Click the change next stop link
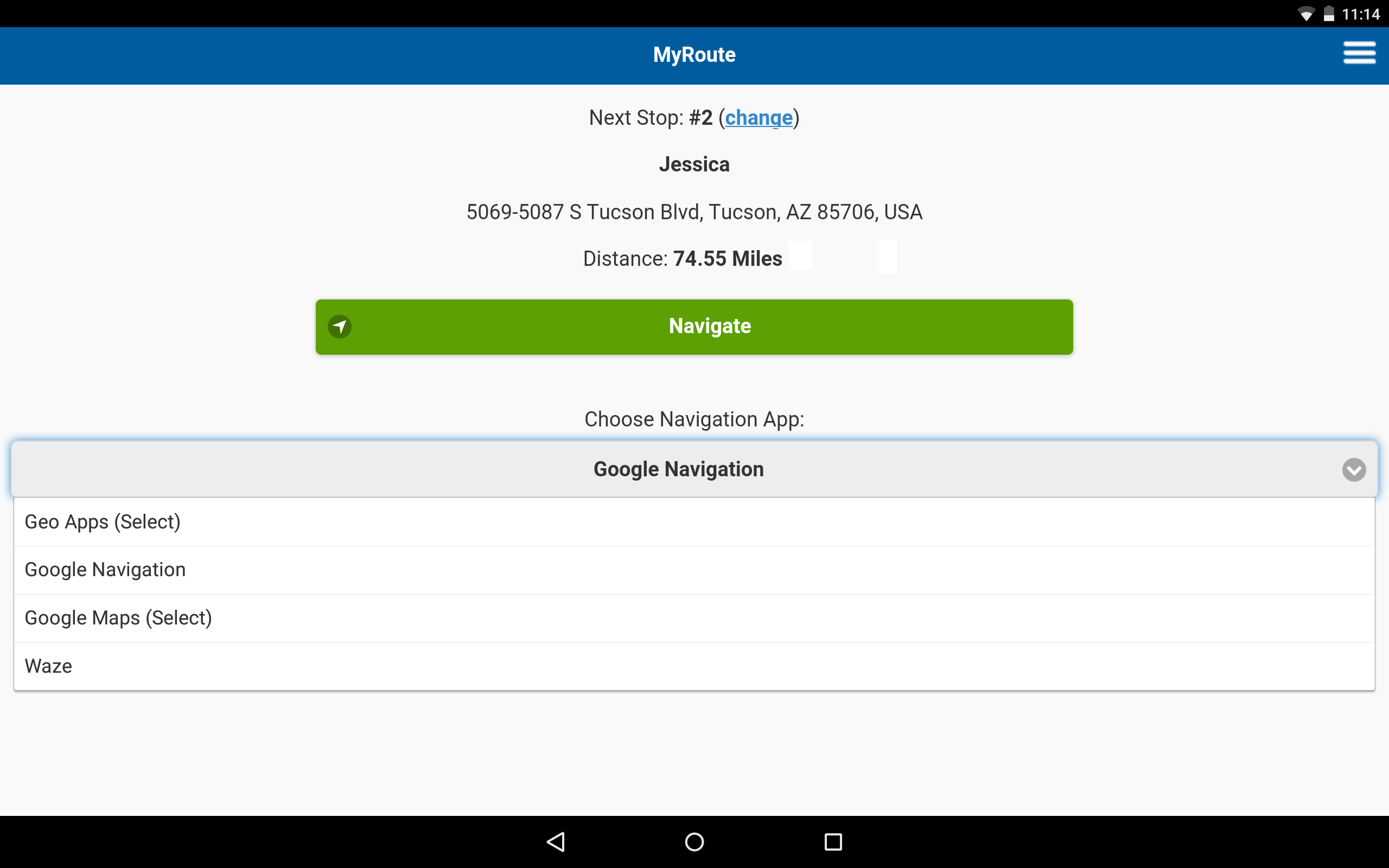Viewport: 1389px width, 868px height. pos(758,118)
